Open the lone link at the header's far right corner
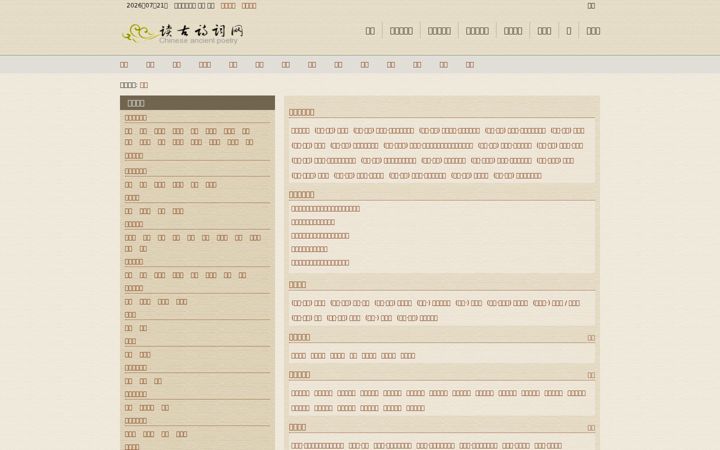 (591, 6)
